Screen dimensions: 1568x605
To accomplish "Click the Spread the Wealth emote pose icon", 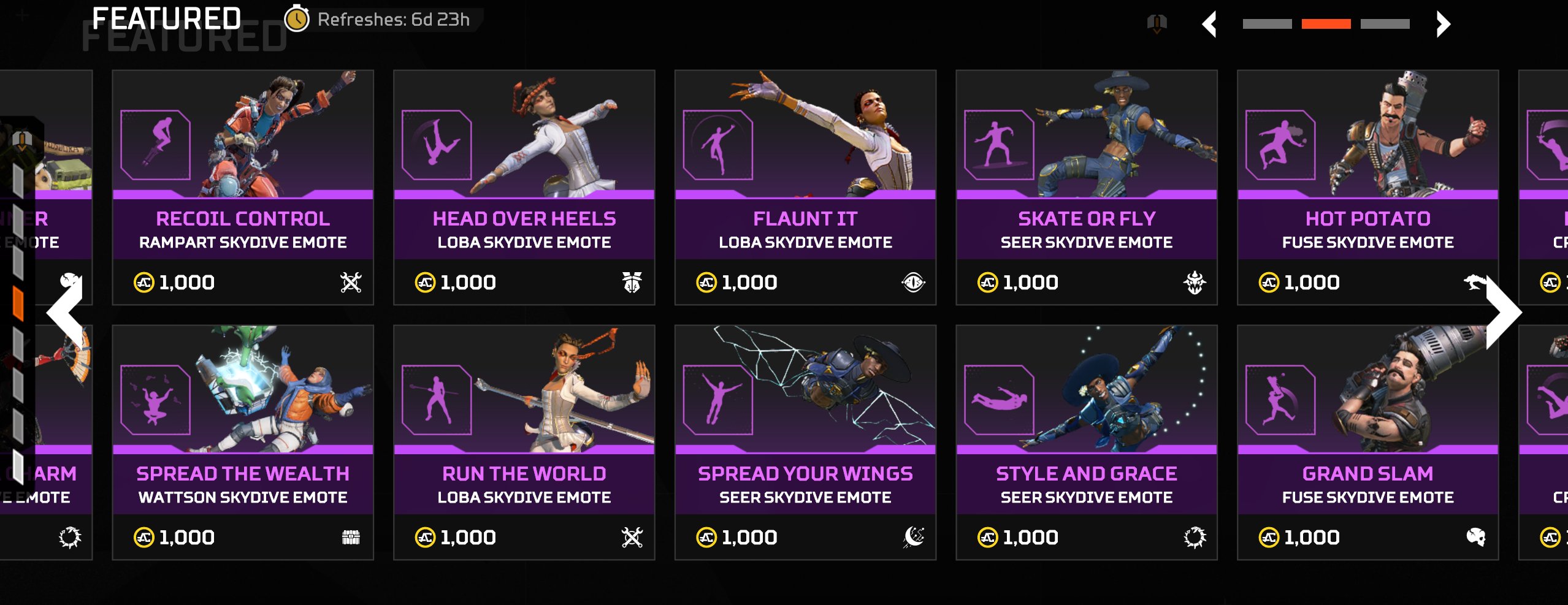I will point(155,400).
